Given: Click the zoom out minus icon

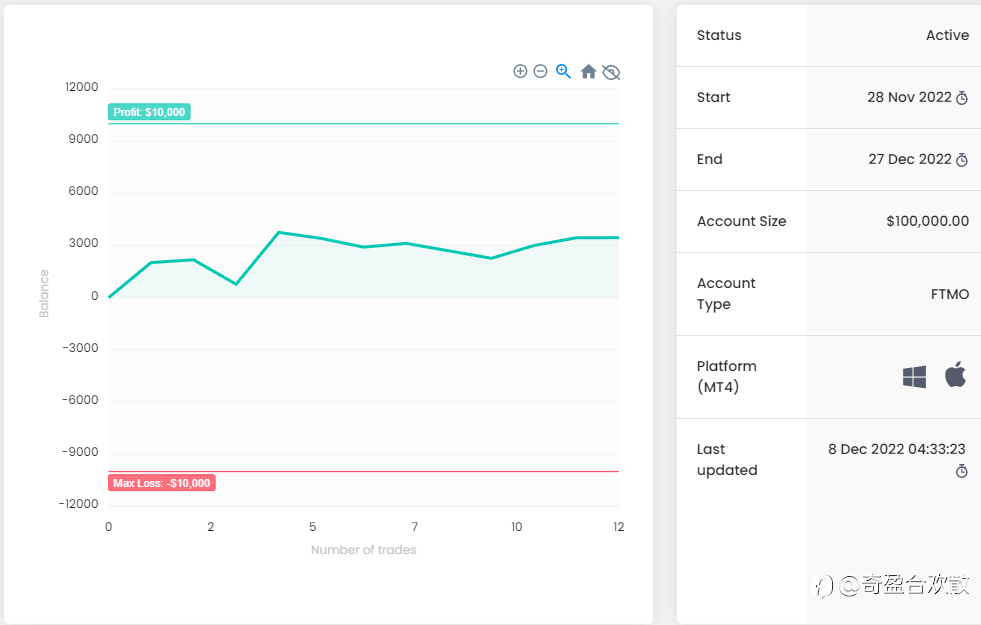Looking at the screenshot, I should [x=541, y=71].
